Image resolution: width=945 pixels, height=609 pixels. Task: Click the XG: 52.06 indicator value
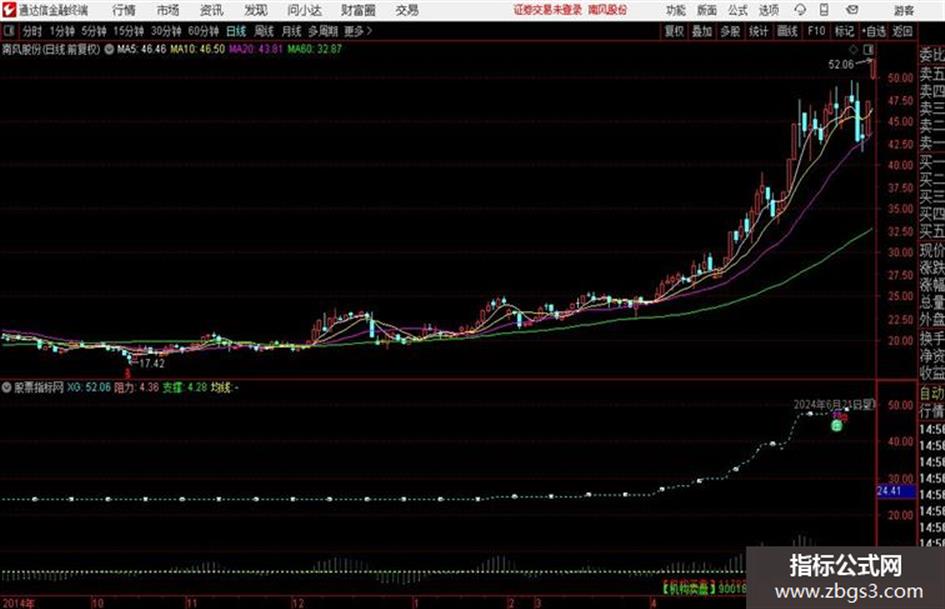click(89, 387)
